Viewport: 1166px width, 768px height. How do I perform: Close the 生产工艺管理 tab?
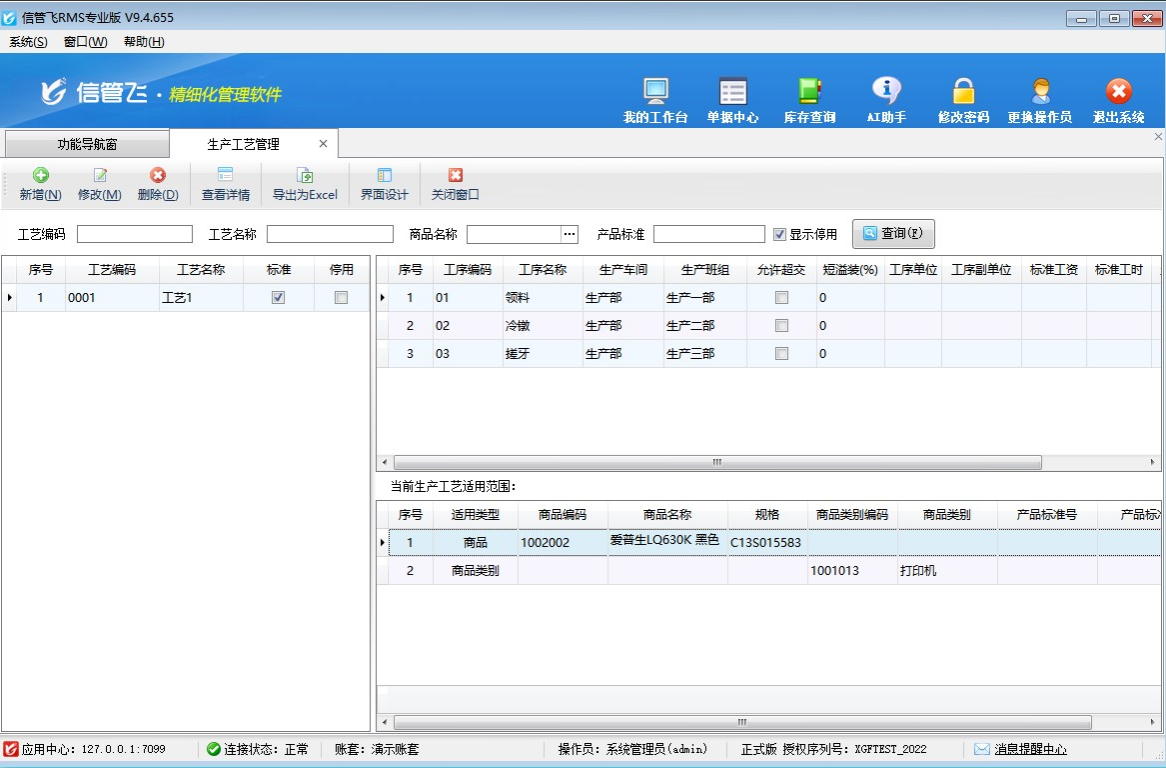click(323, 144)
